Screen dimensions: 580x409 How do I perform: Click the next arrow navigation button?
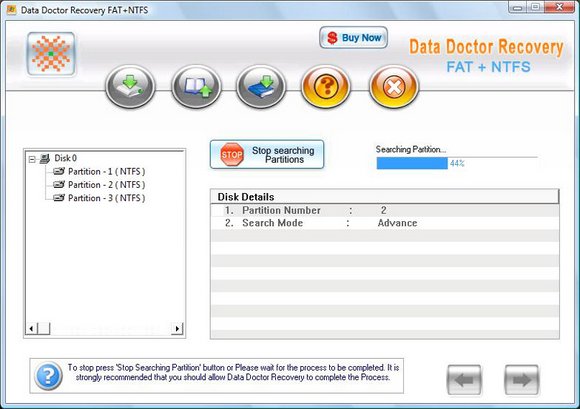(521, 380)
